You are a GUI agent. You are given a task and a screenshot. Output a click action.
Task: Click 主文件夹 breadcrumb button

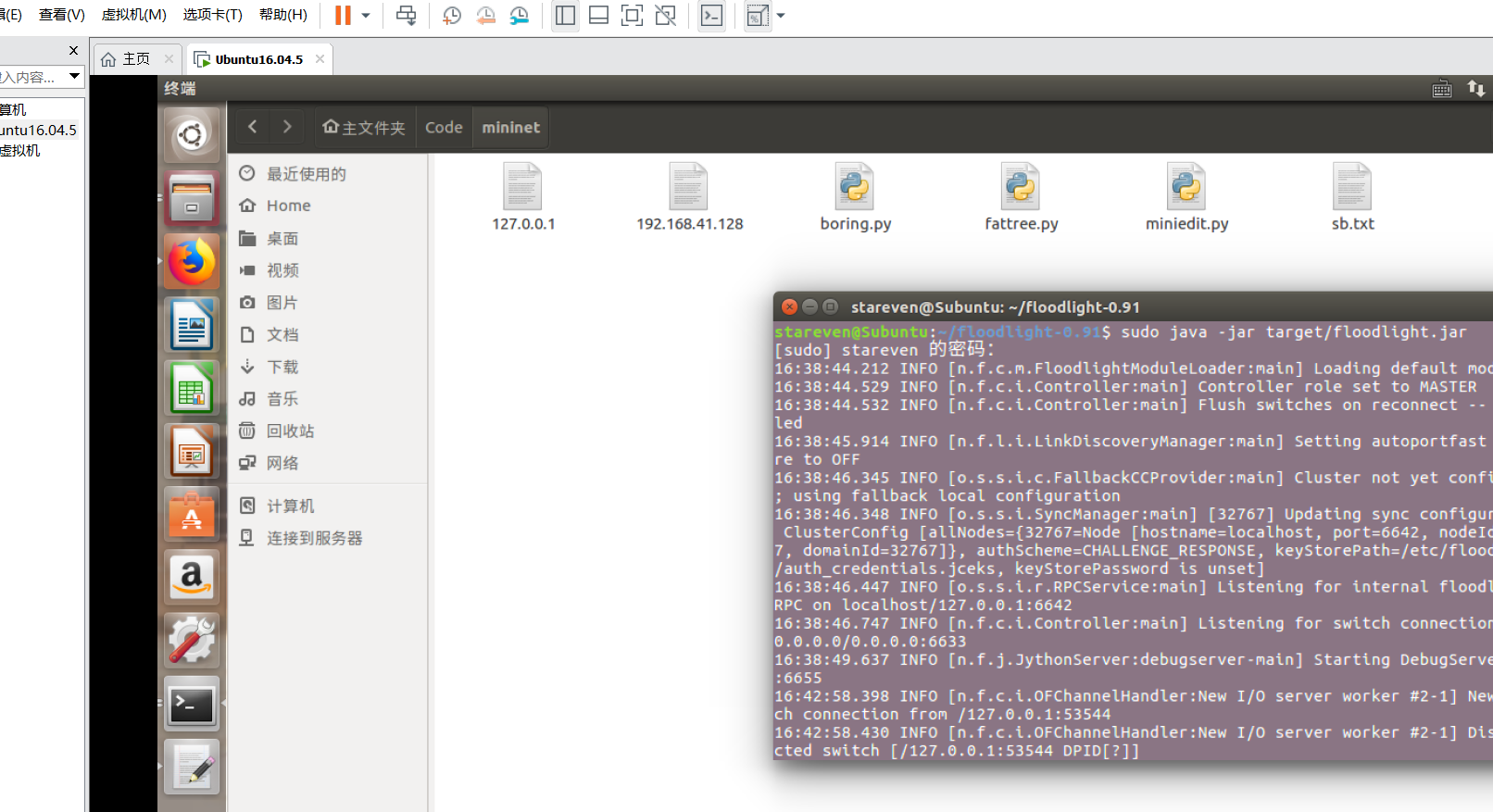point(364,127)
